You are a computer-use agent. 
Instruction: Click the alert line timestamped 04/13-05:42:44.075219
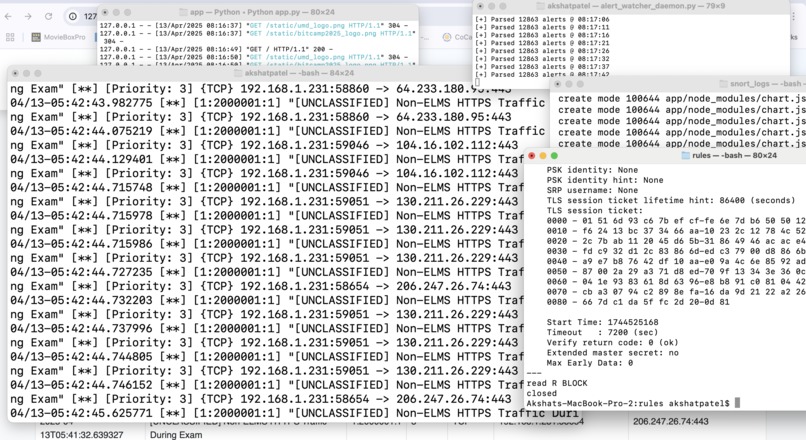click(x=278, y=131)
